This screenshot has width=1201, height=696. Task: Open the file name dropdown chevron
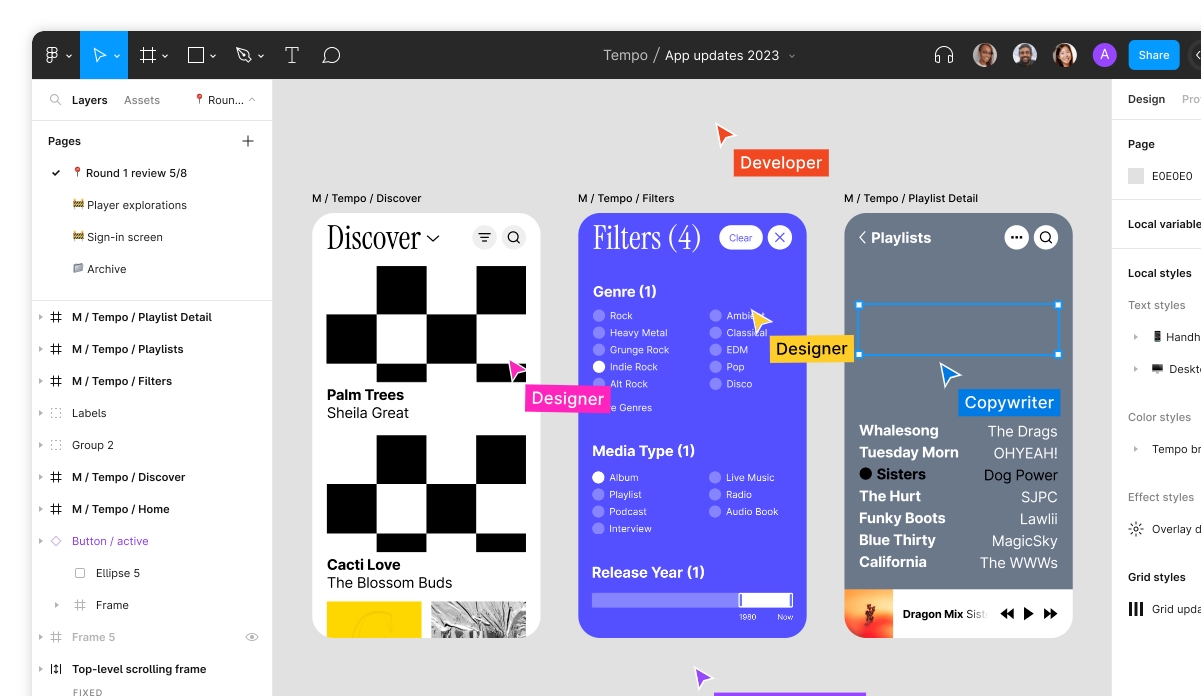coord(792,56)
